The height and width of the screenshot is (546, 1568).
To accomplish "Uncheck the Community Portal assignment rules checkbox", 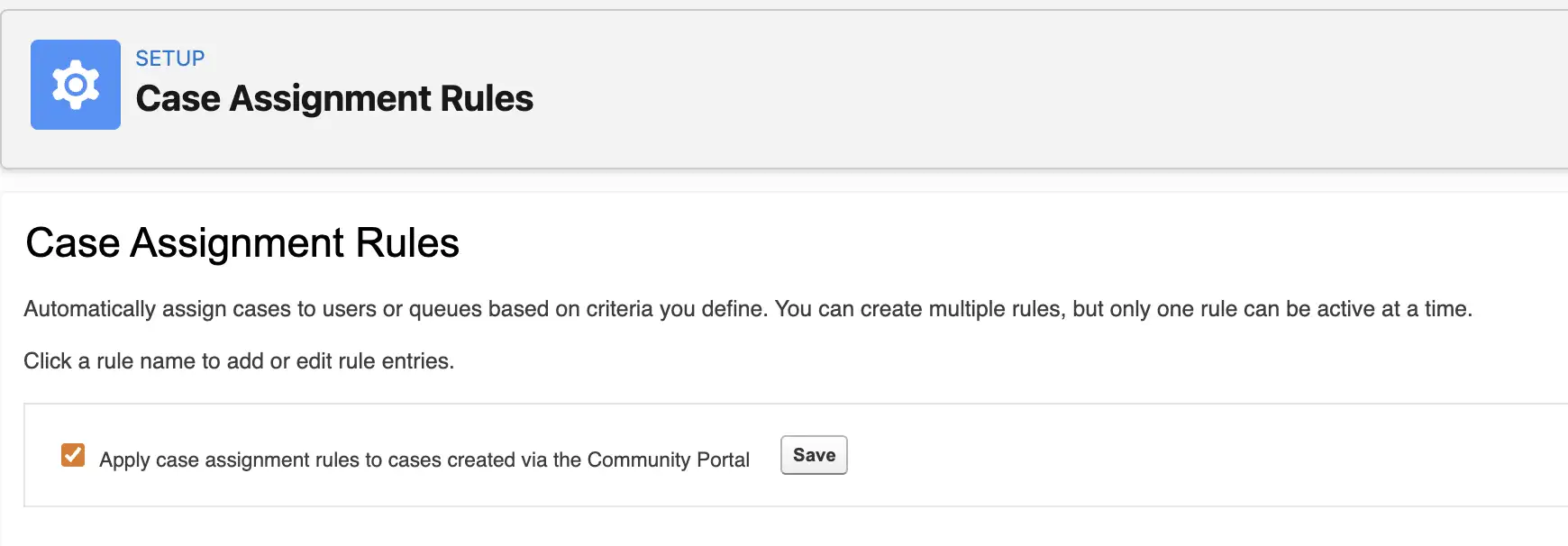I will tap(73, 455).
